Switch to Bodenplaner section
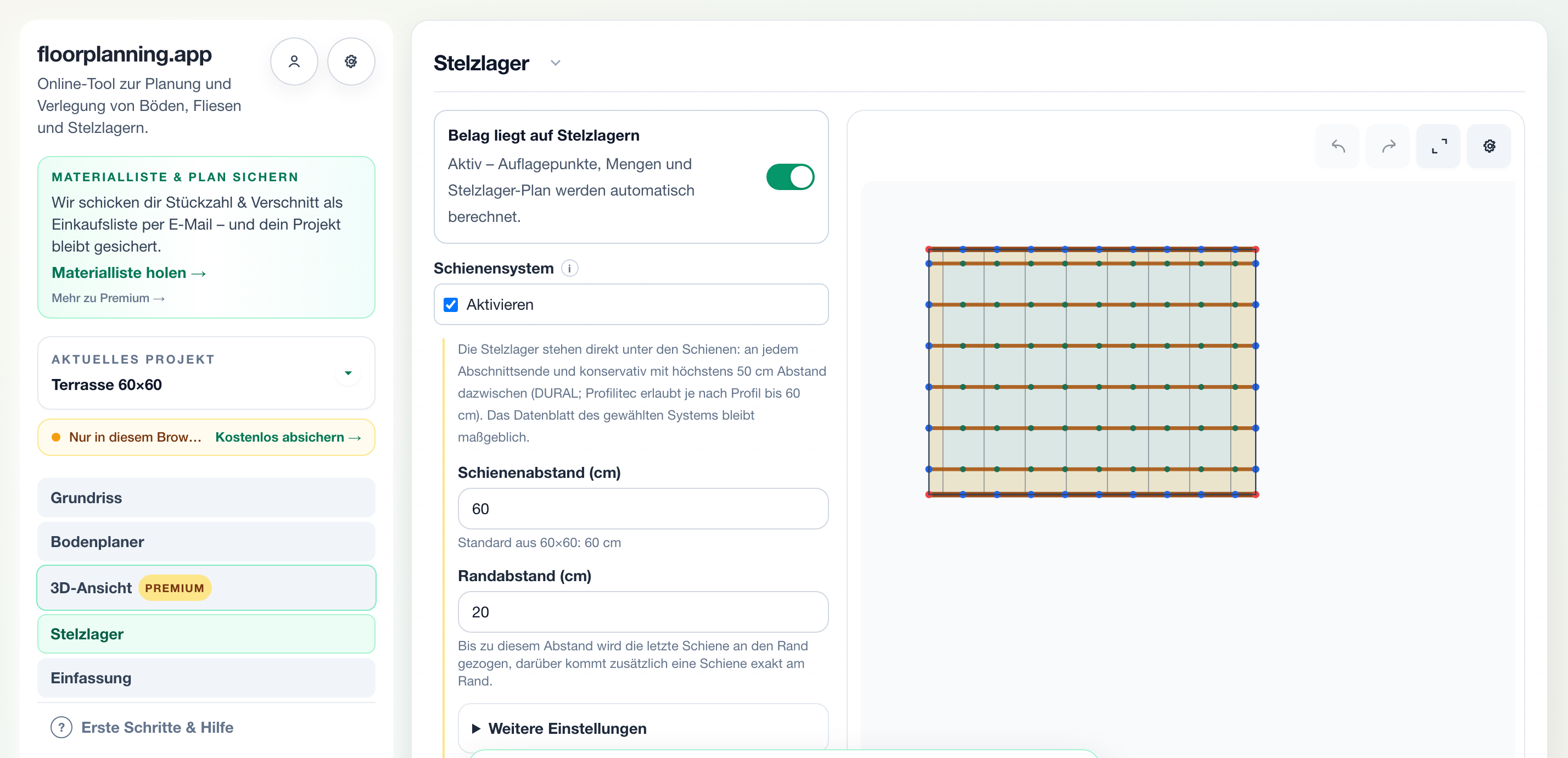This screenshot has height=758, width=1568. (206, 542)
